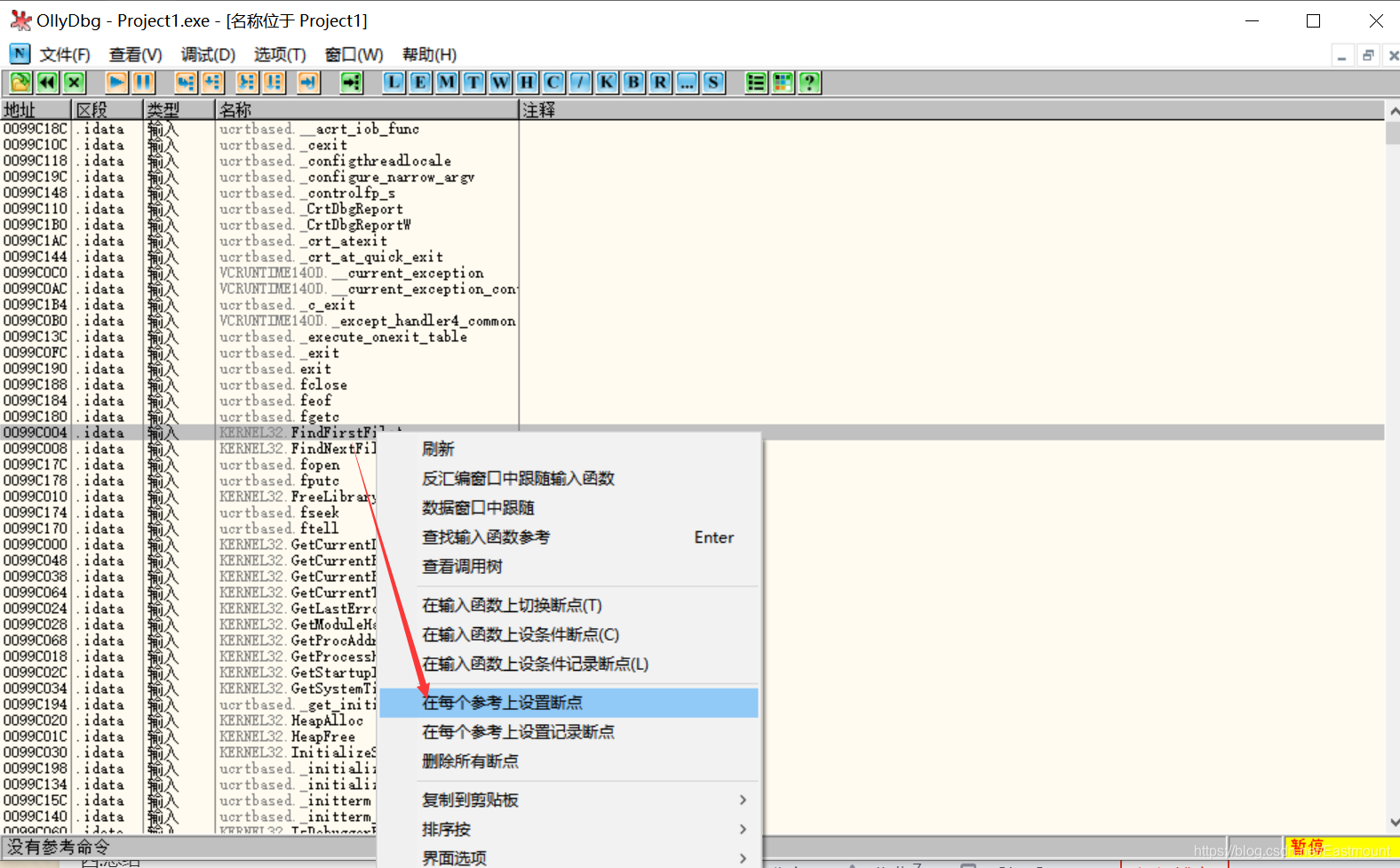
Task: Choose 删除所有断点 menu entry
Action: (x=569, y=760)
